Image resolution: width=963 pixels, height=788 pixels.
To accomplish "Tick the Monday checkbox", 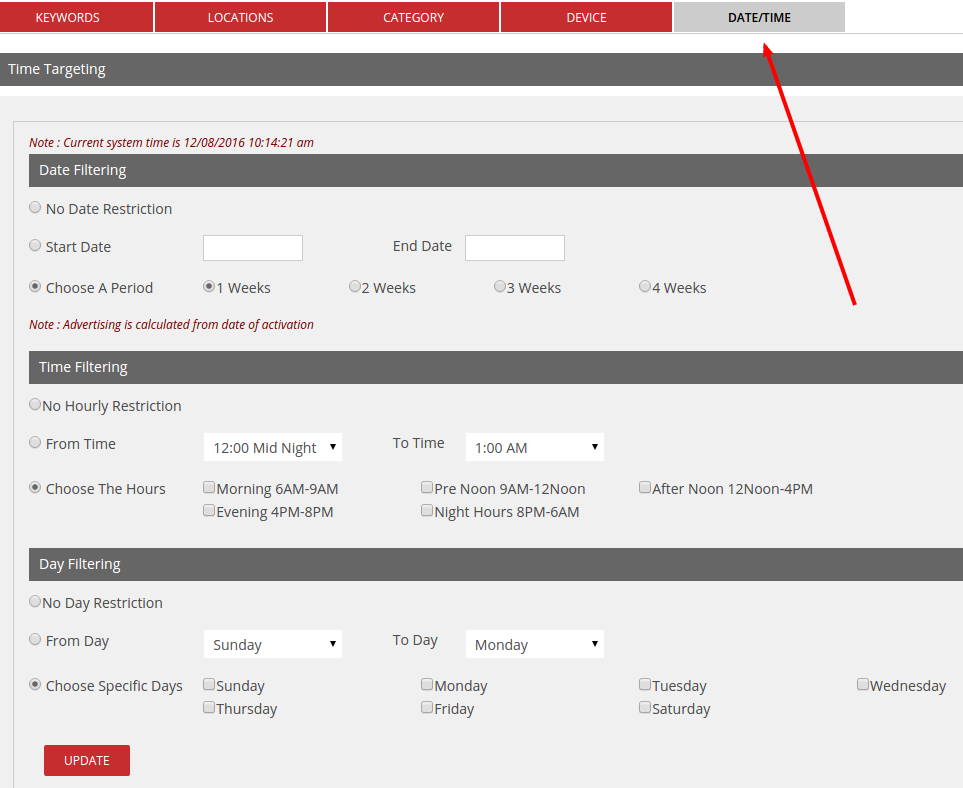I will 427,685.
